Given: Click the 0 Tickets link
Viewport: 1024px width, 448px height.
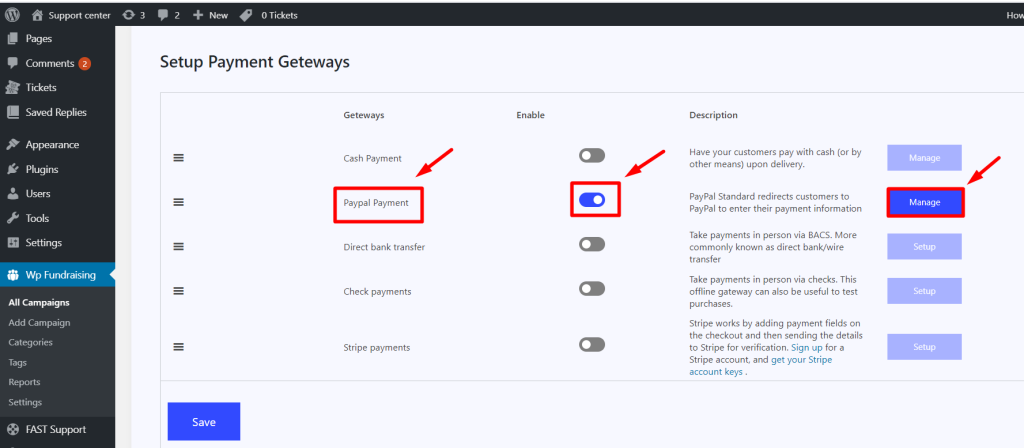Looking at the screenshot, I should coord(280,15).
